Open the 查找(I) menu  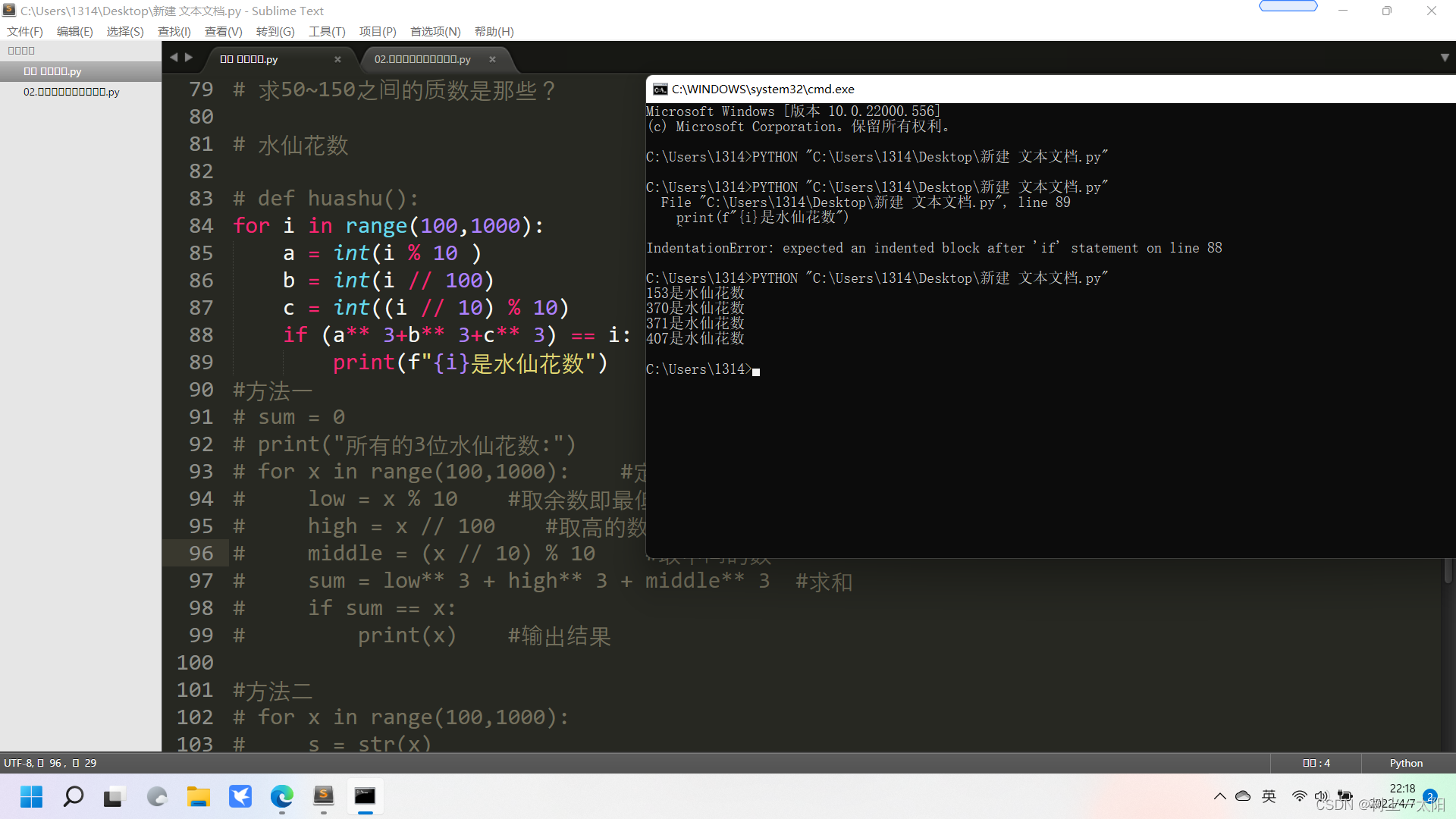(174, 31)
